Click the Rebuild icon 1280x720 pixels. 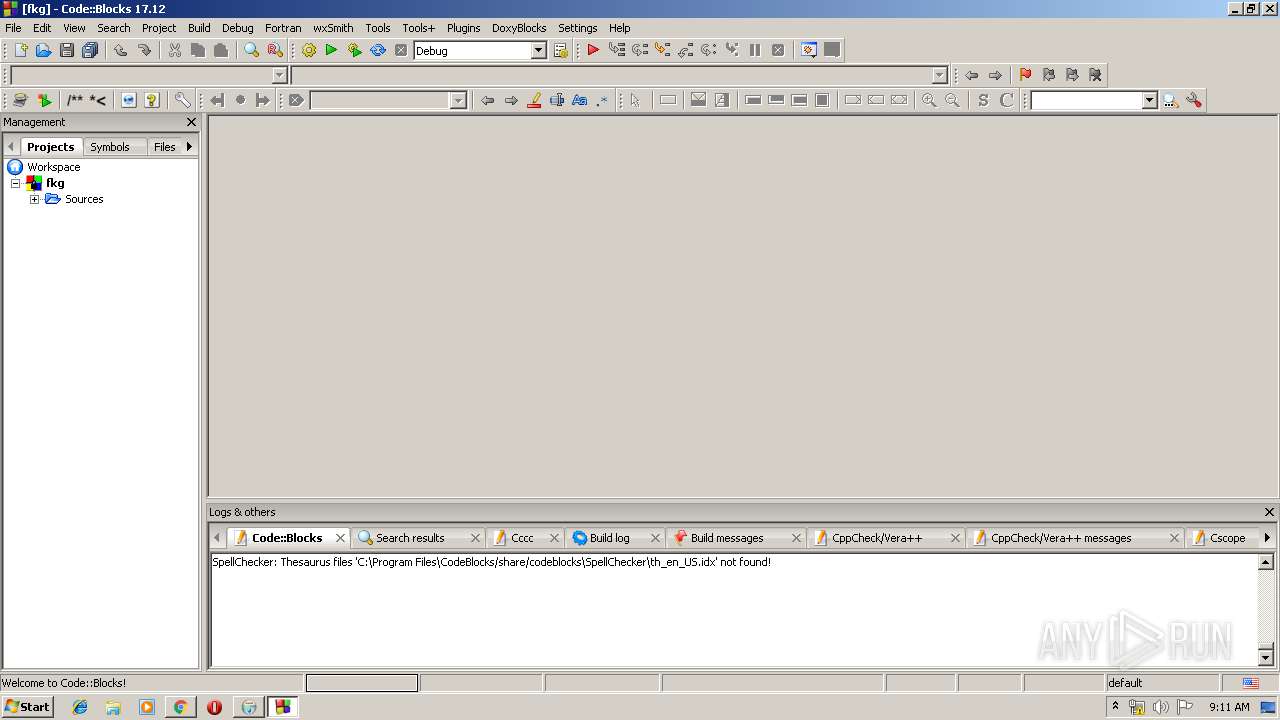pyautogui.click(x=378, y=50)
